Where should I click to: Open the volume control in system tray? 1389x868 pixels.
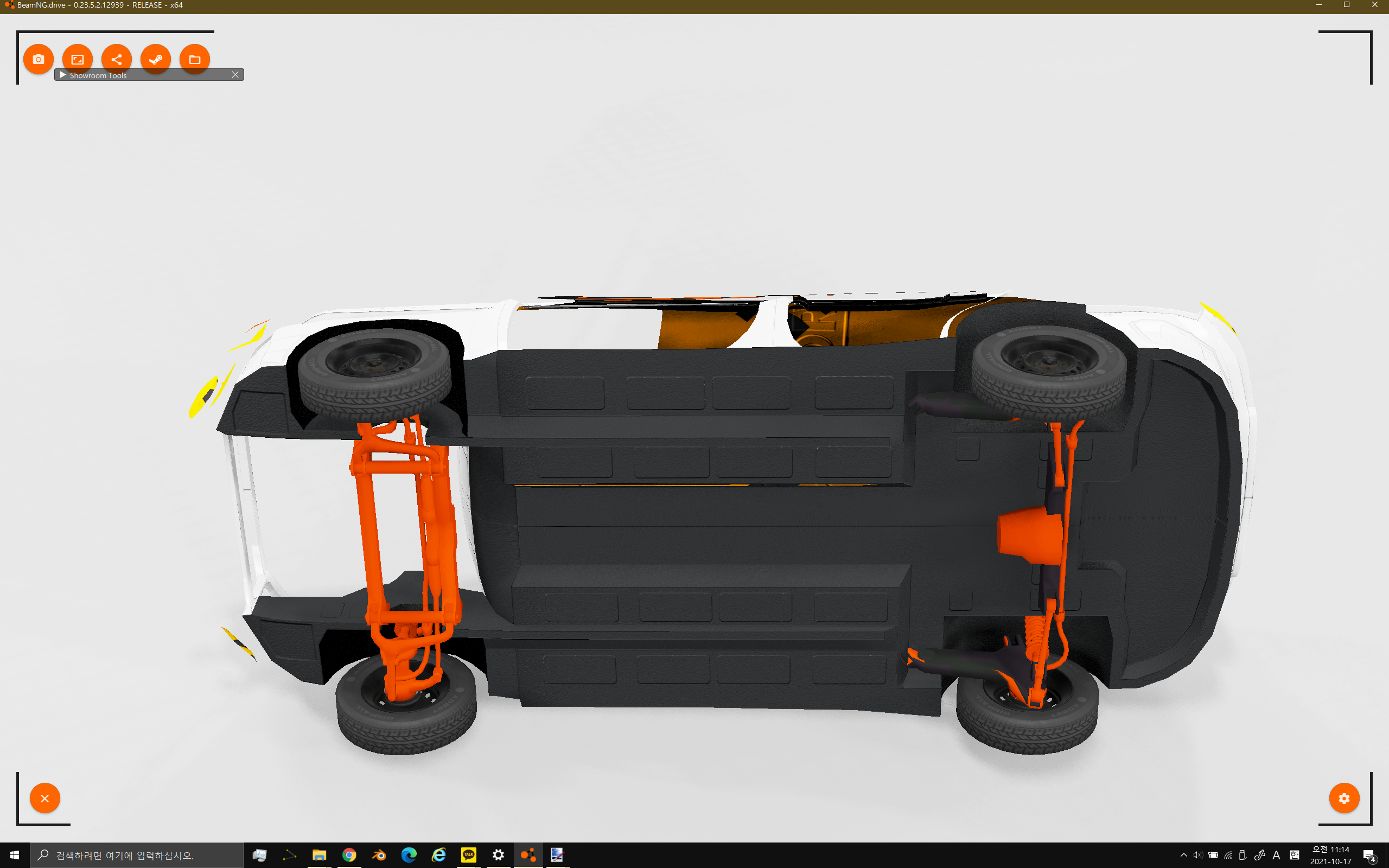pyautogui.click(x=1197, y=856)
